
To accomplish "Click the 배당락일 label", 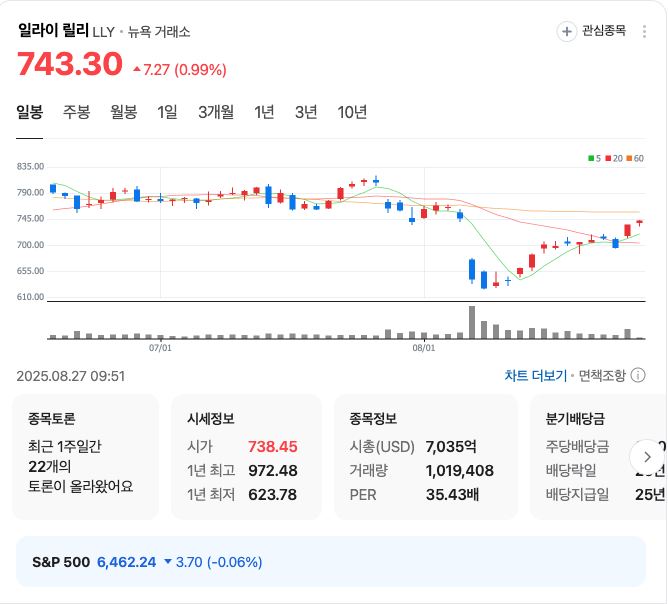I will 571,471.
